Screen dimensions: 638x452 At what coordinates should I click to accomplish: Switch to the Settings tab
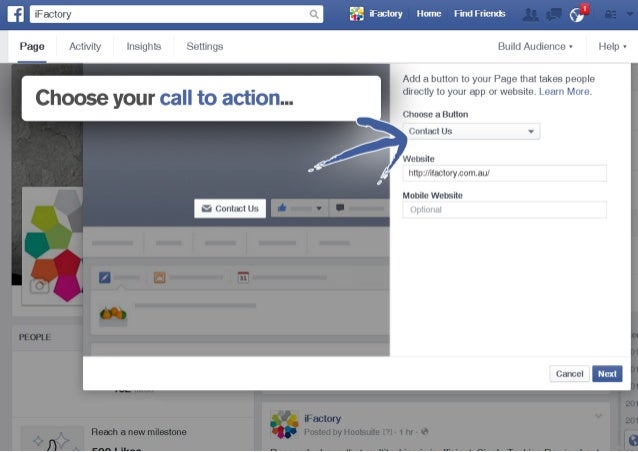(x=205, y=46)
